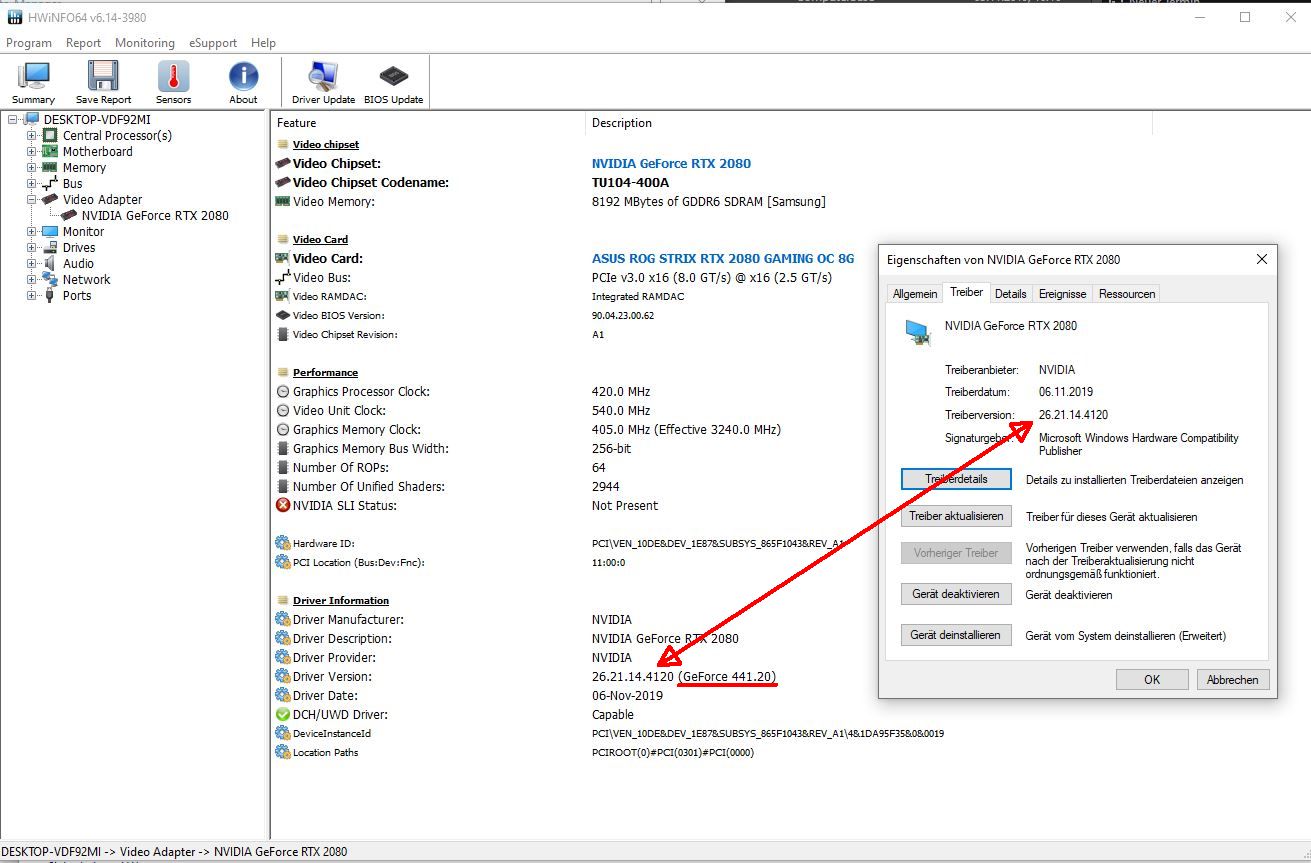Click the Video Adapter card icon
The width and height of the screenshot is (1311, 863).
(x=50, y=199)
